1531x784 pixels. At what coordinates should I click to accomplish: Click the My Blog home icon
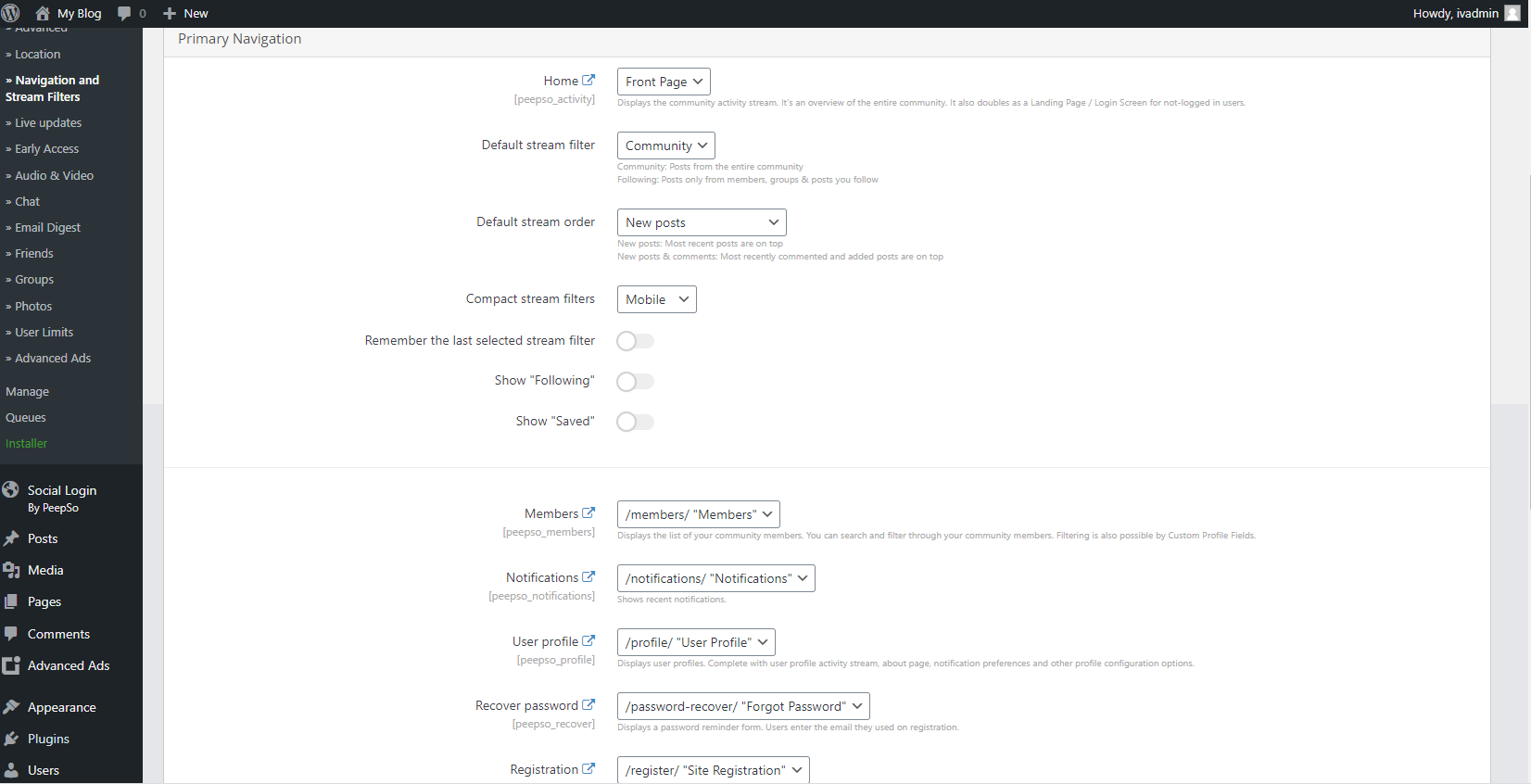[x=43, y=13]
